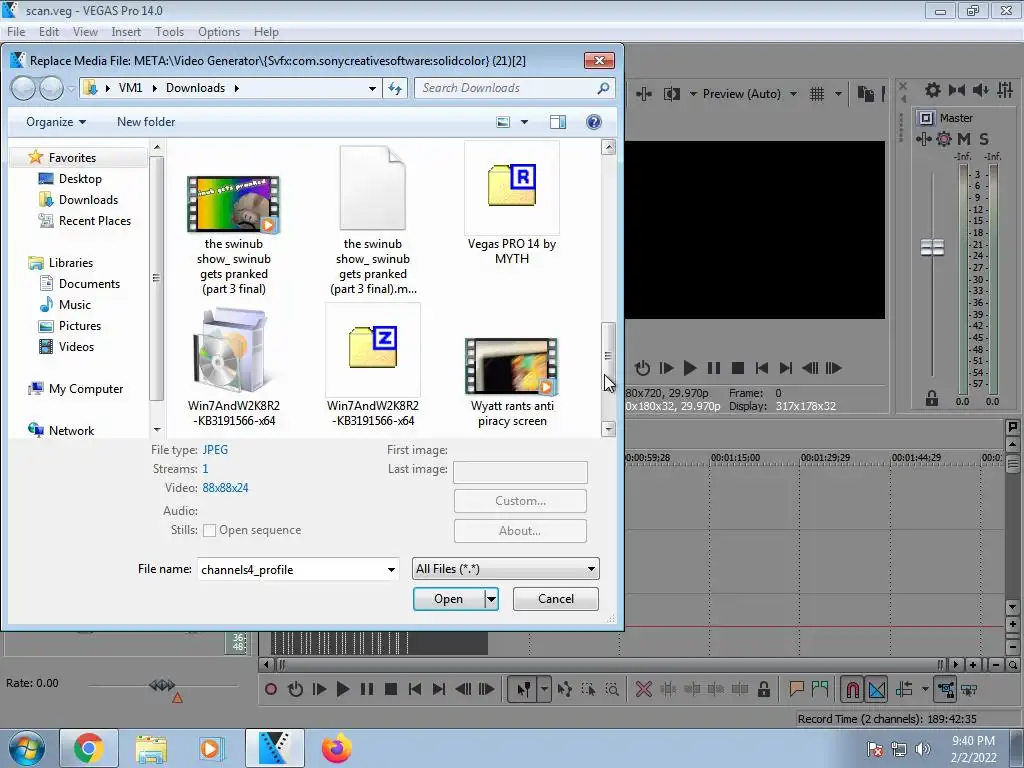This screenshot has width=1024, height=768.
Task: Open Preview (Auto) quality dropdown
Action: pos(750,94)
